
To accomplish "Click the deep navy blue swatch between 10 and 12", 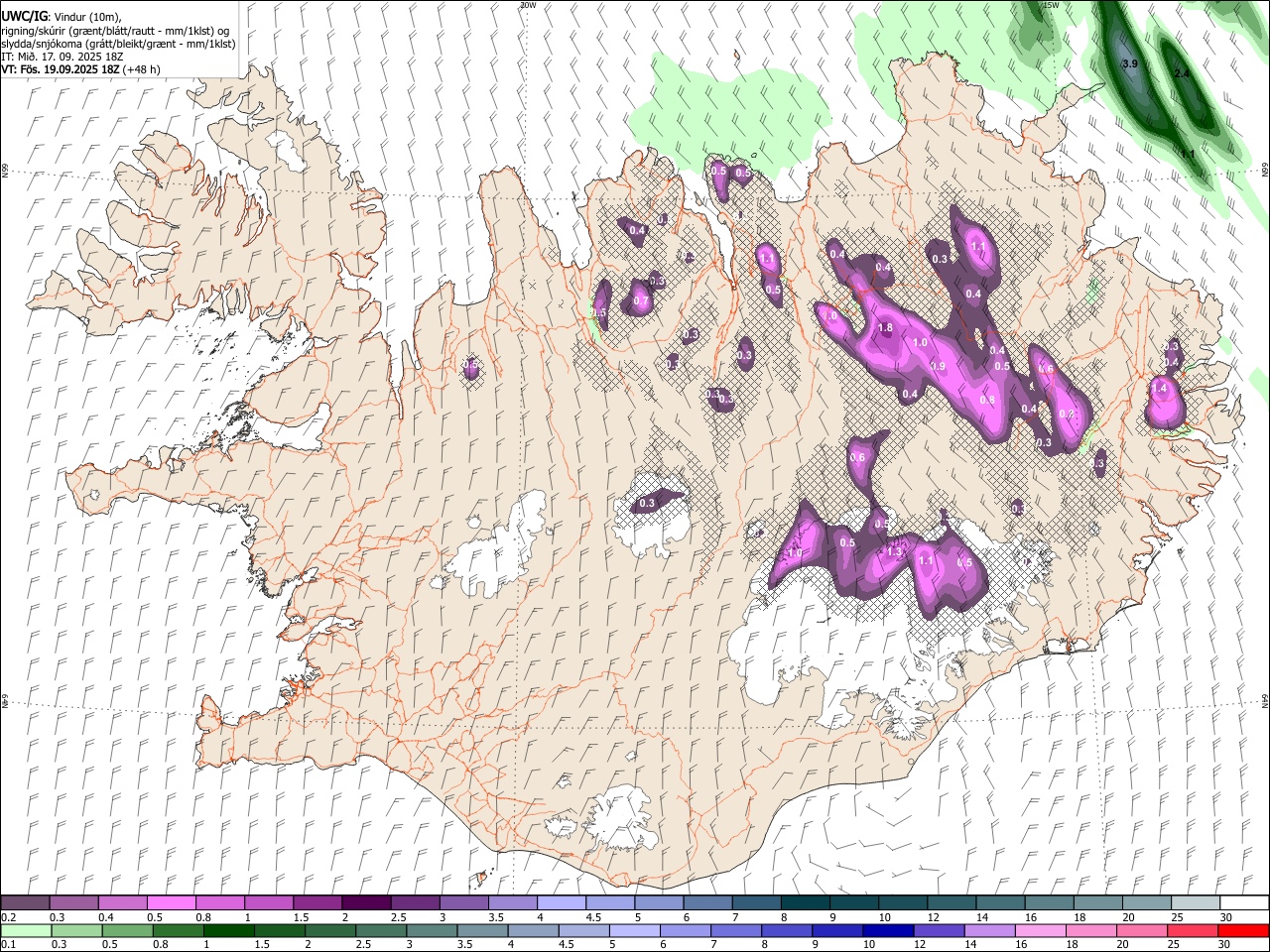I will click(x=888, y=930).
